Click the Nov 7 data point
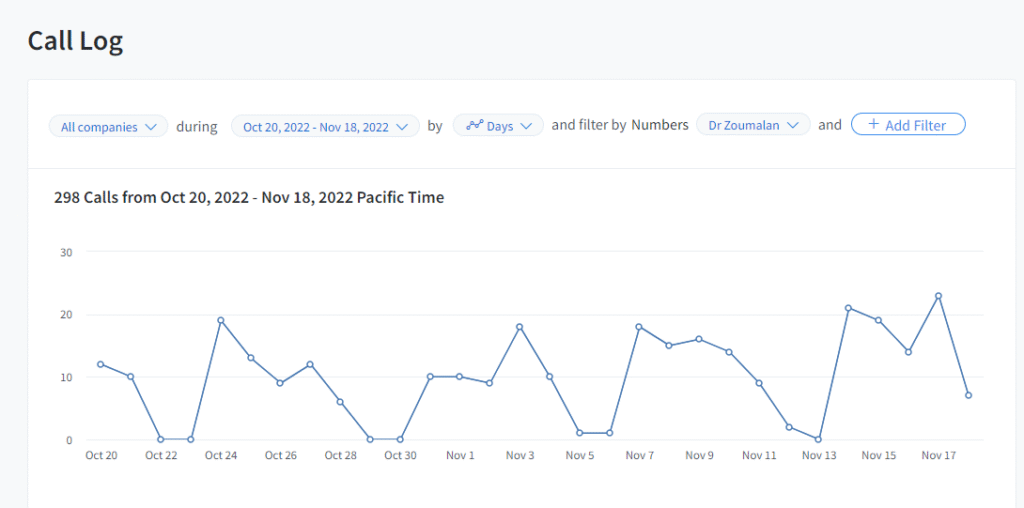The image size is (1024, 508). (x=639, y=327)
